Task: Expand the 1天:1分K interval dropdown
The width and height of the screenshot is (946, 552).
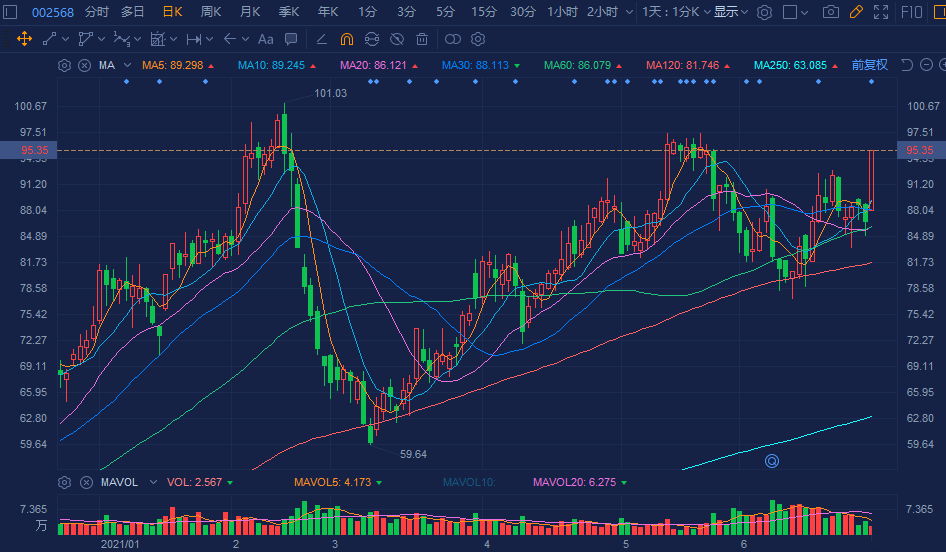Action: tap(675, 12)
